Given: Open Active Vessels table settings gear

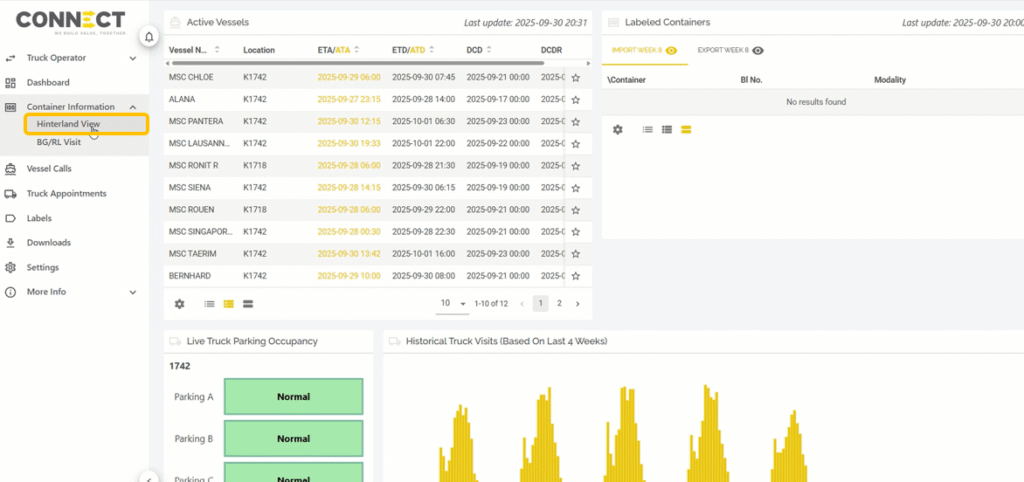Looking at the screenshot, I should 180,303.
